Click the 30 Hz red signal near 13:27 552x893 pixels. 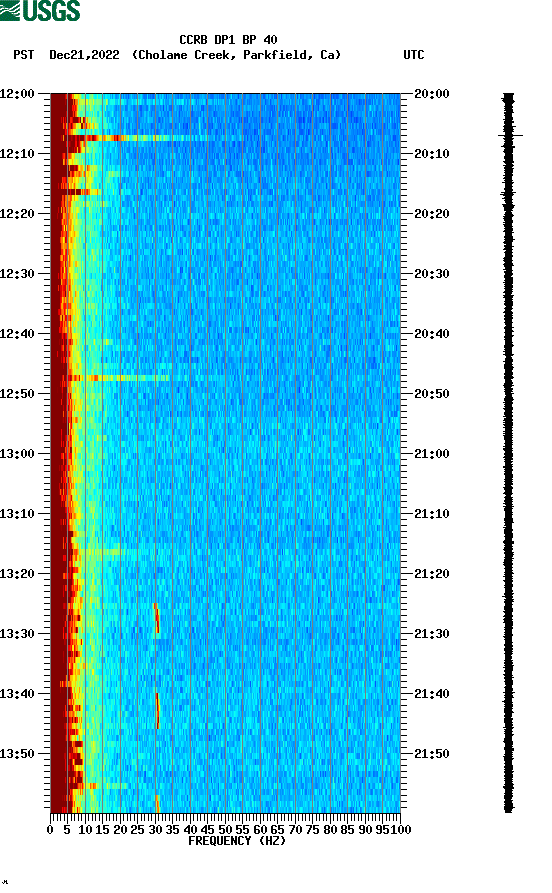157,618
